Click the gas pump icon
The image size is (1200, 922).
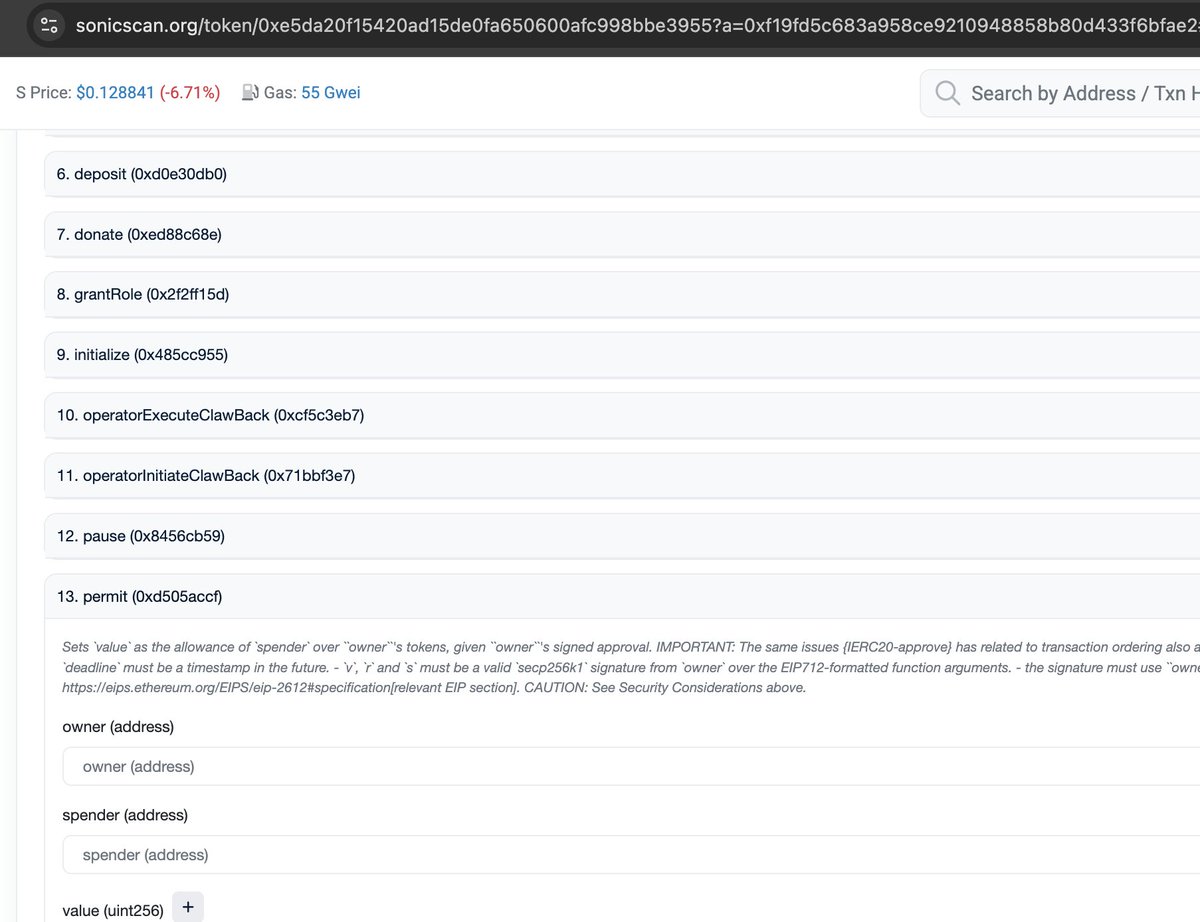click(250, 93)
